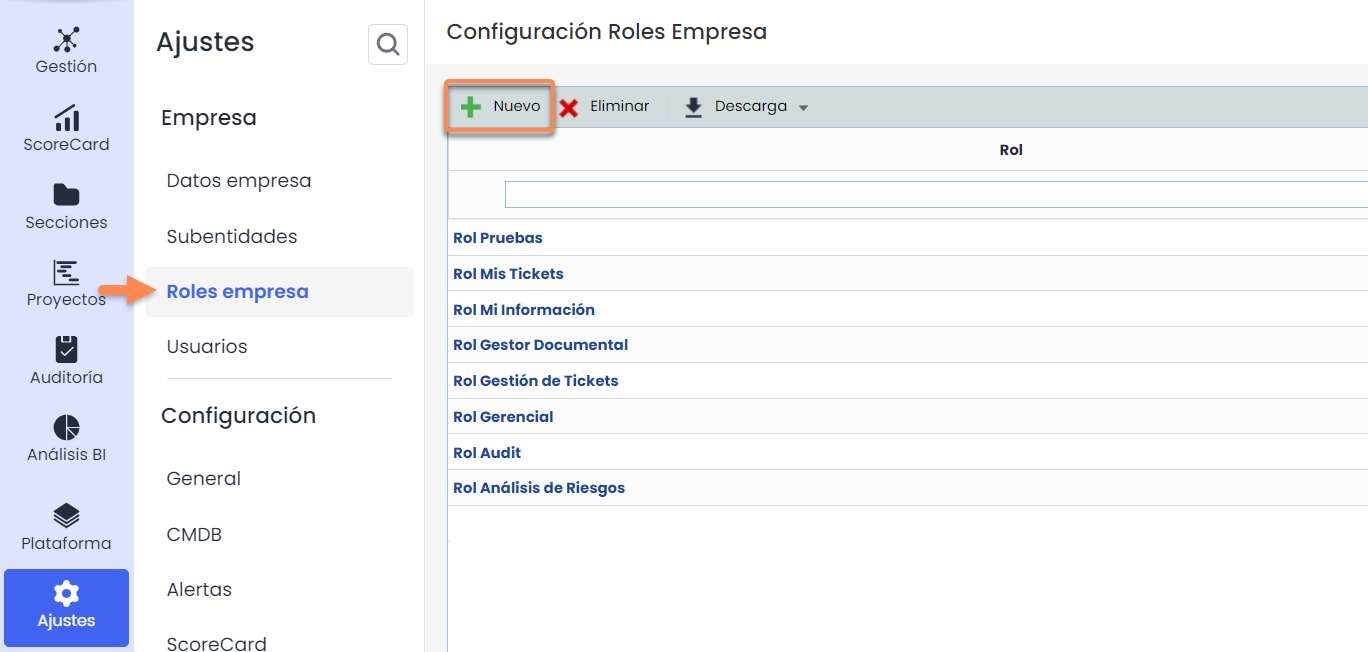Screen dimensions: 1368x652
Task: Select Subentidades in the settings menu
Action: tap(232, 237)
